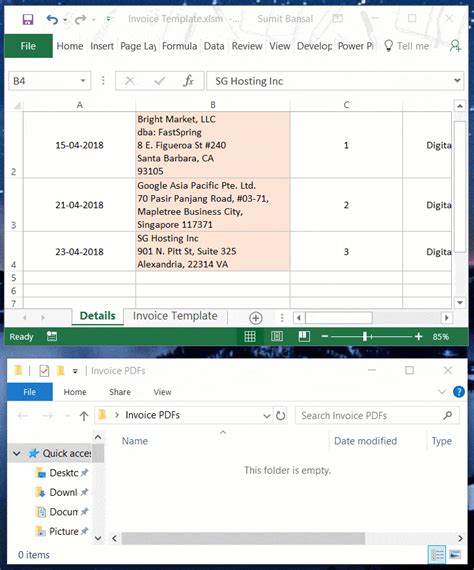
Task: Click the Properties checkmark icon in Explorer
Action: tap(44, 371)
